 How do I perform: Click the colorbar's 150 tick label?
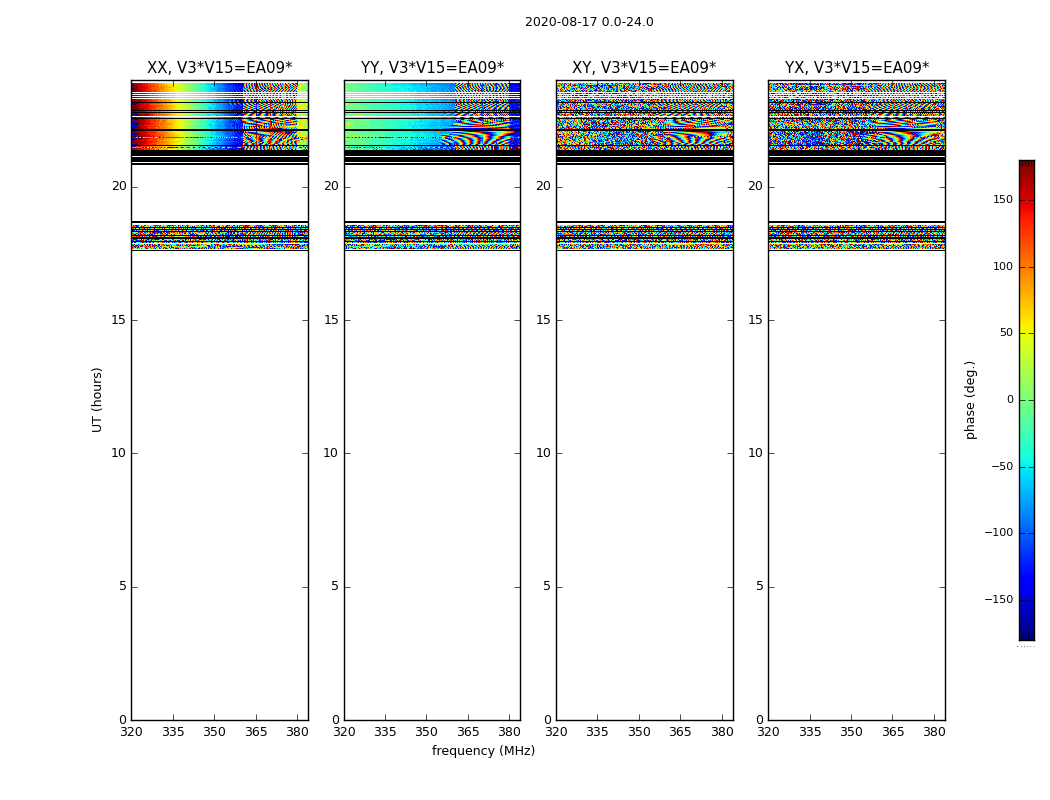pos(1002,200)
